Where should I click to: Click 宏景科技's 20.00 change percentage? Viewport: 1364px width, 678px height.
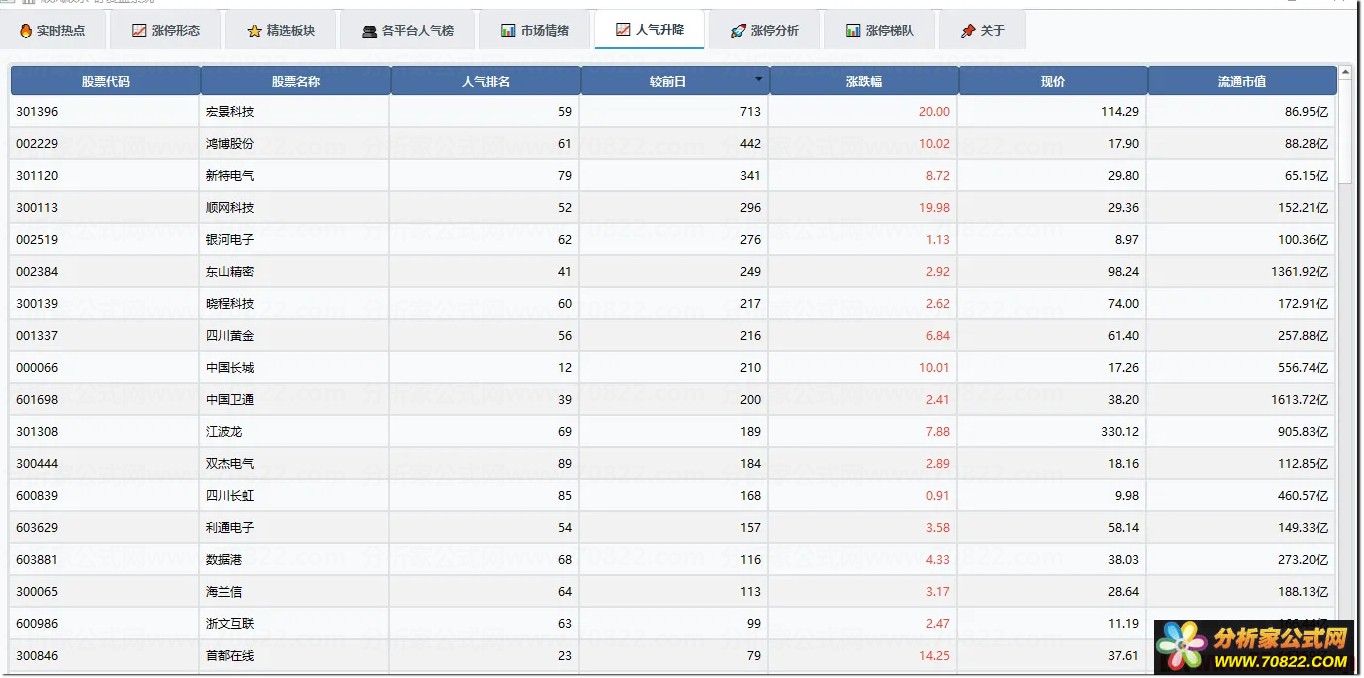934,112
